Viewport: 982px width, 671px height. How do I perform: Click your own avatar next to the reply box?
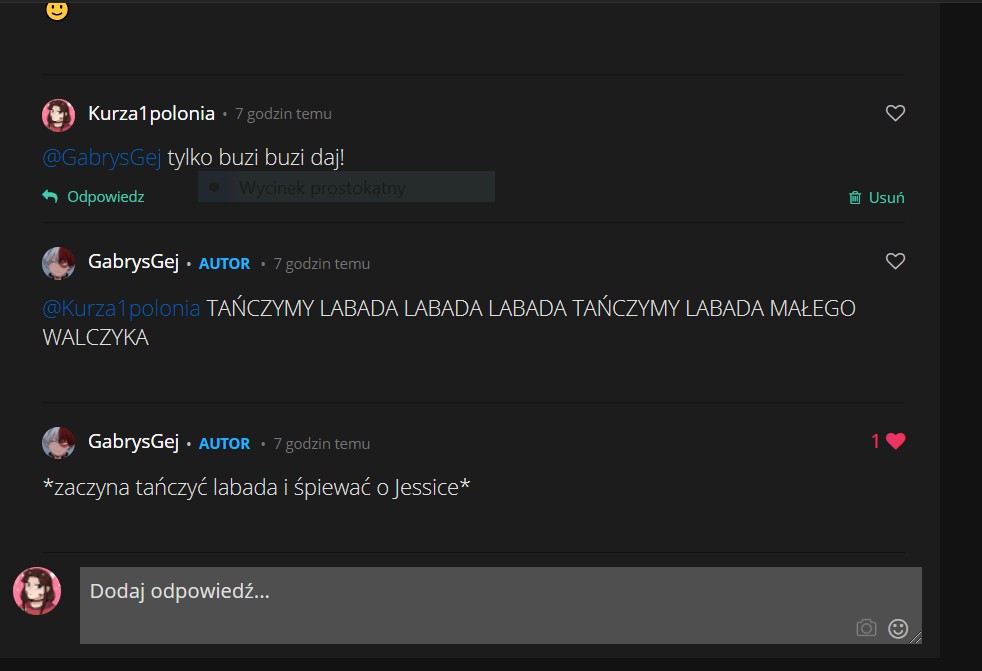(x=37, y=591)
